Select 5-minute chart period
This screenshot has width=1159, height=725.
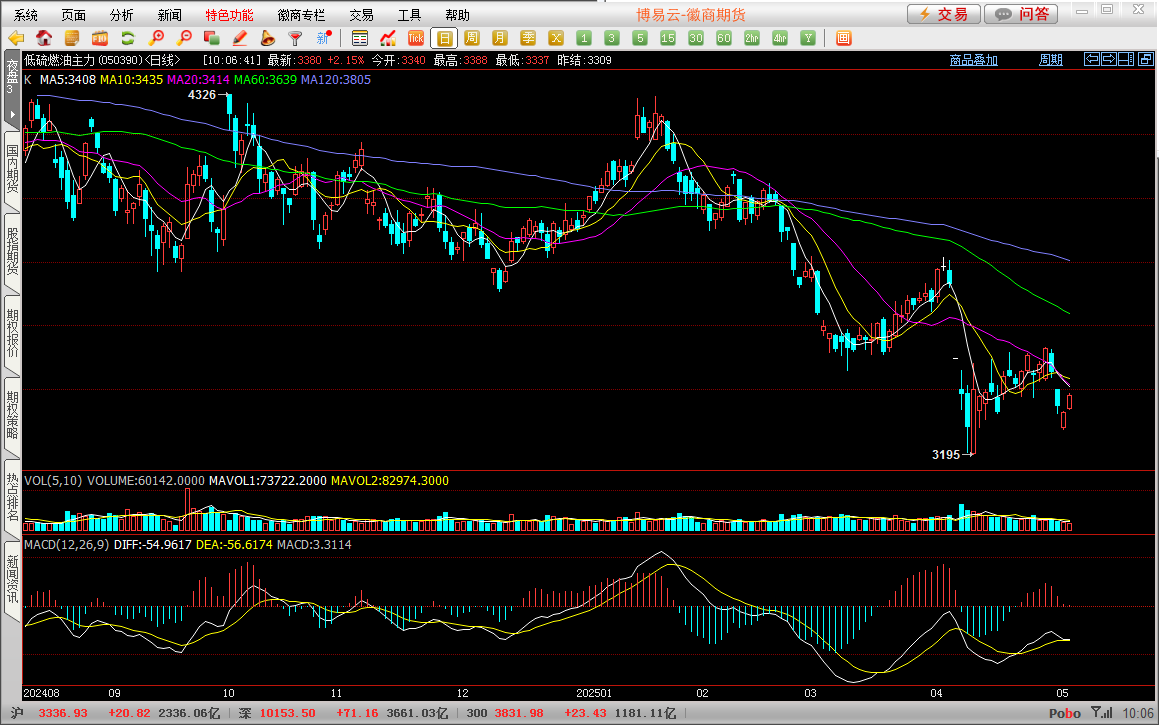click(x=640, y=38)
